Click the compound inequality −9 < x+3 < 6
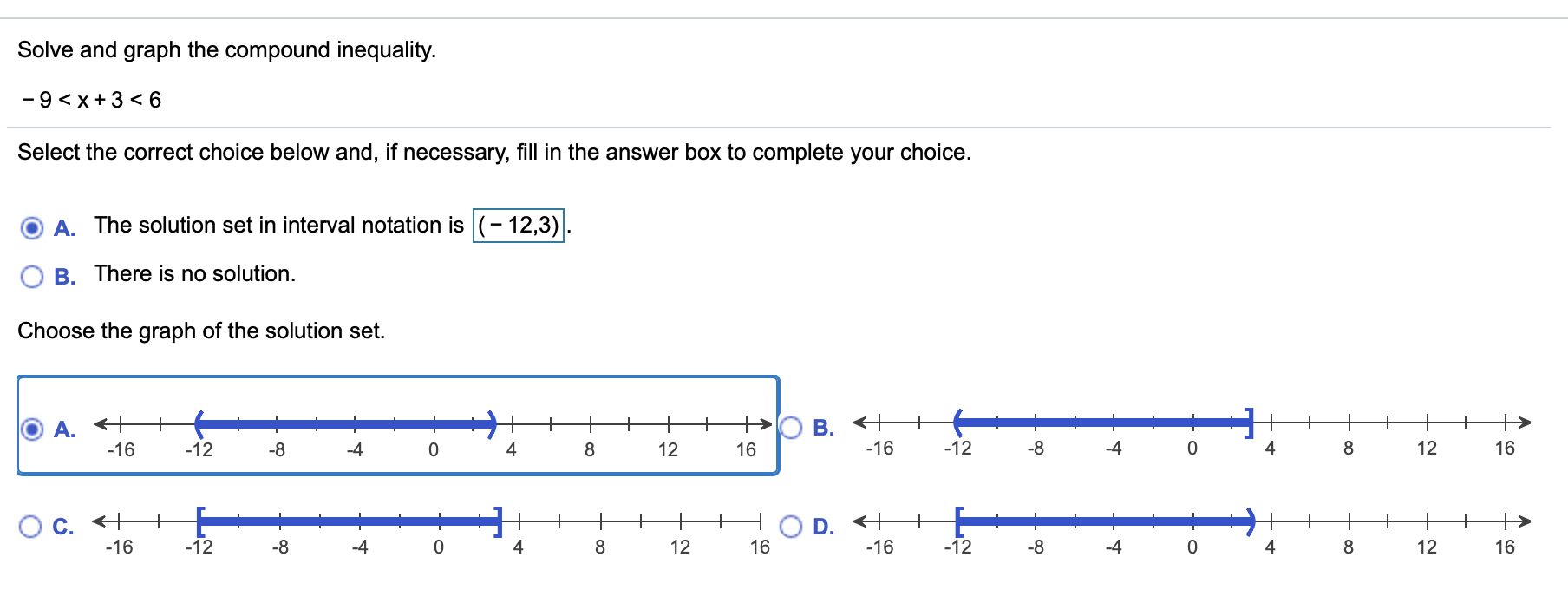 click(91, 100)
